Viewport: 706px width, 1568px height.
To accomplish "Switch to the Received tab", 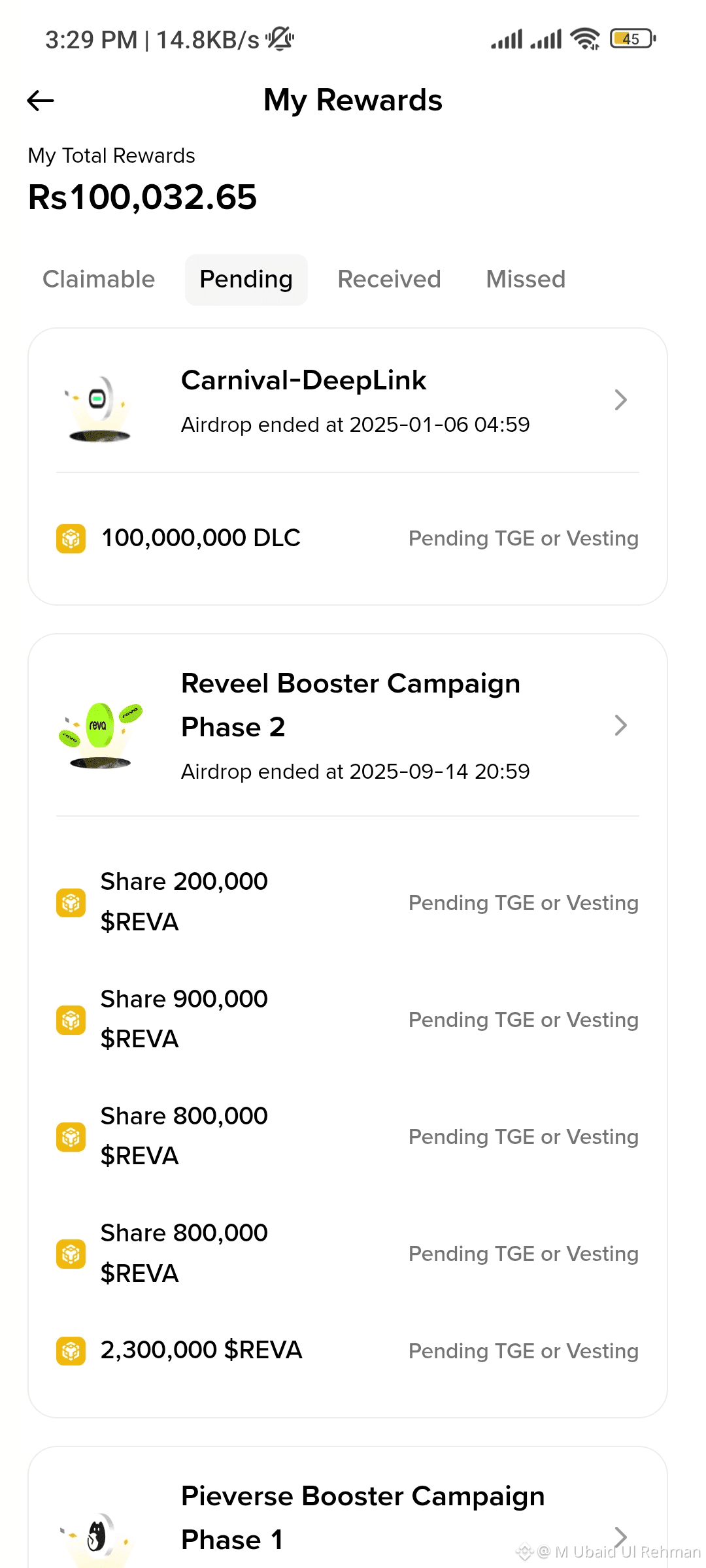I will (x=389, y=280).
